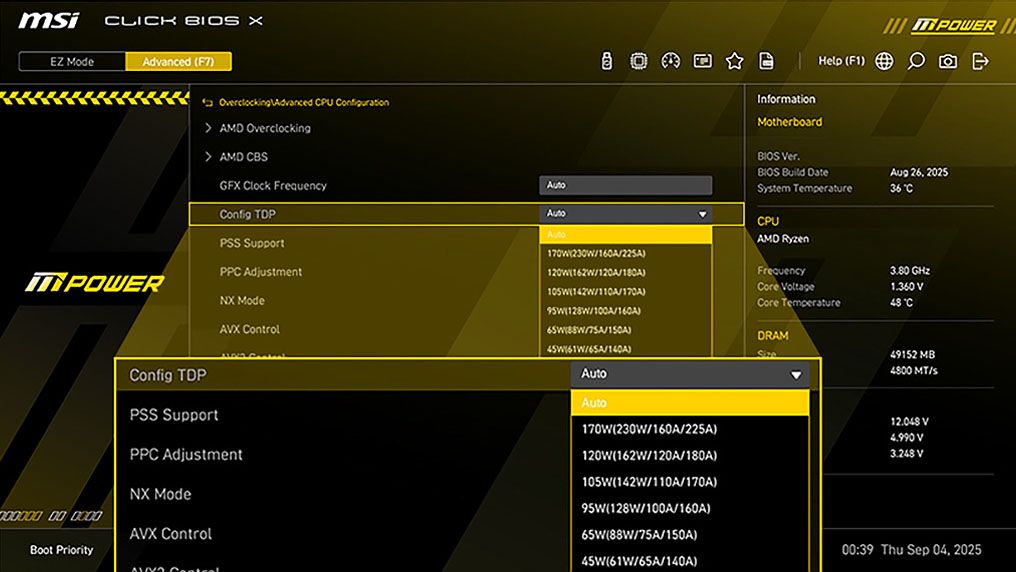This screenshot has width=1016, height=572.
Task: Switch to EZ Mode
Action: [72, 62]
